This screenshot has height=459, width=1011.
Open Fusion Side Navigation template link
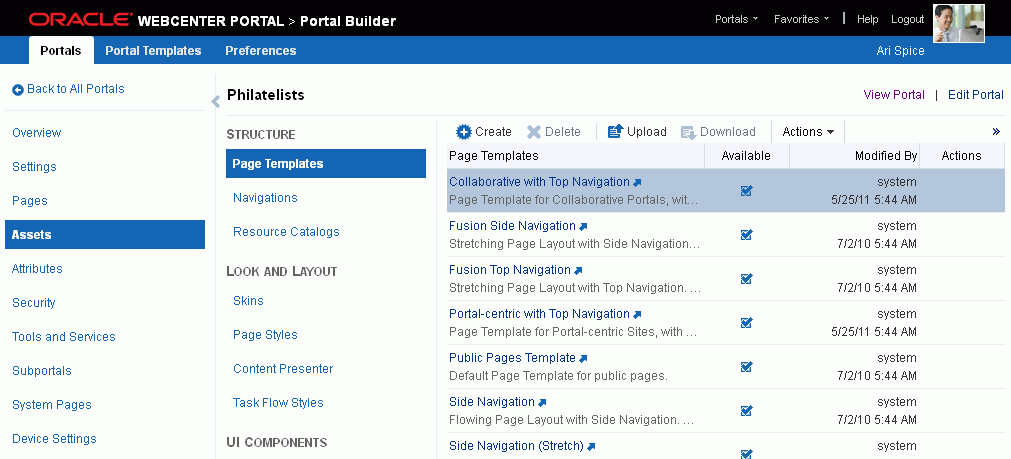click(x=512, y=226)
